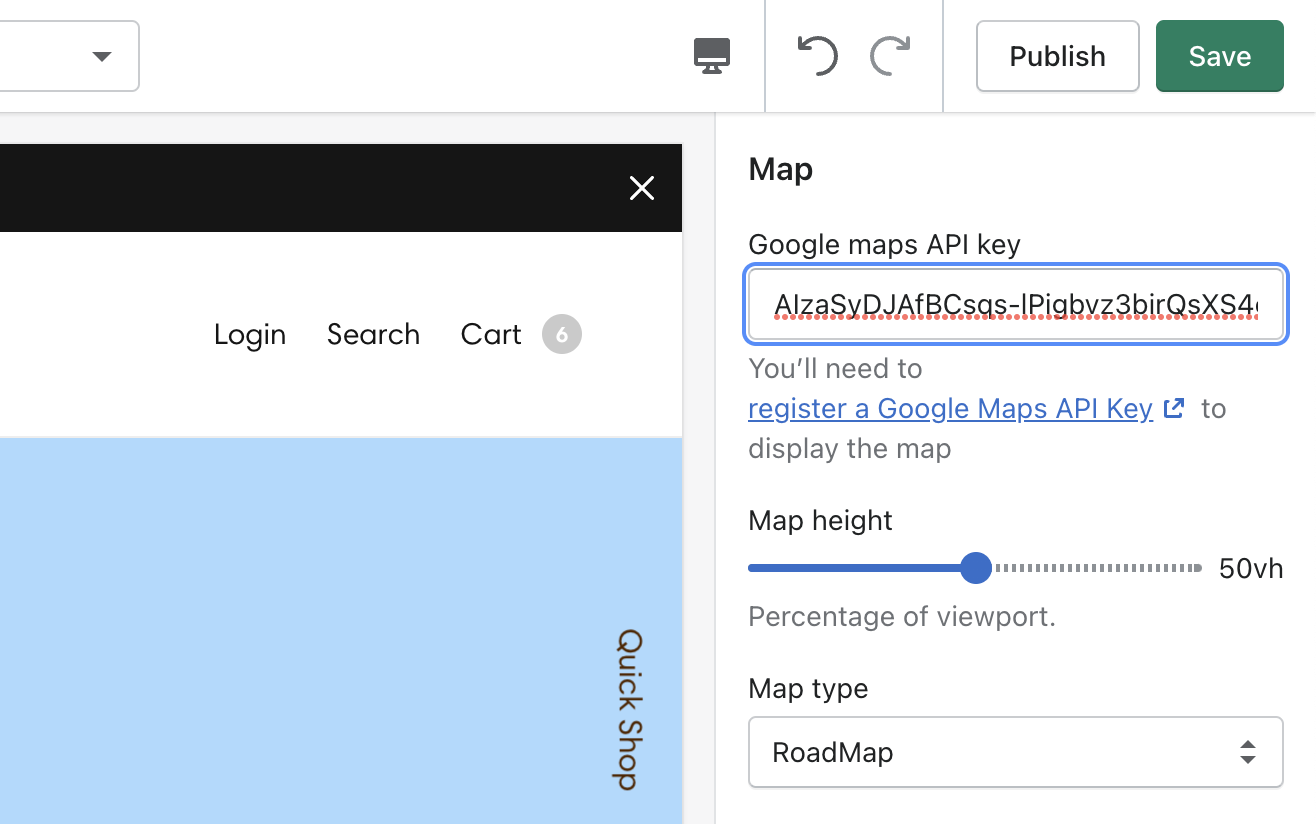Click the Google maps API key label
The height and width of the screenshot is (824, 1316).
pos(884,244)
